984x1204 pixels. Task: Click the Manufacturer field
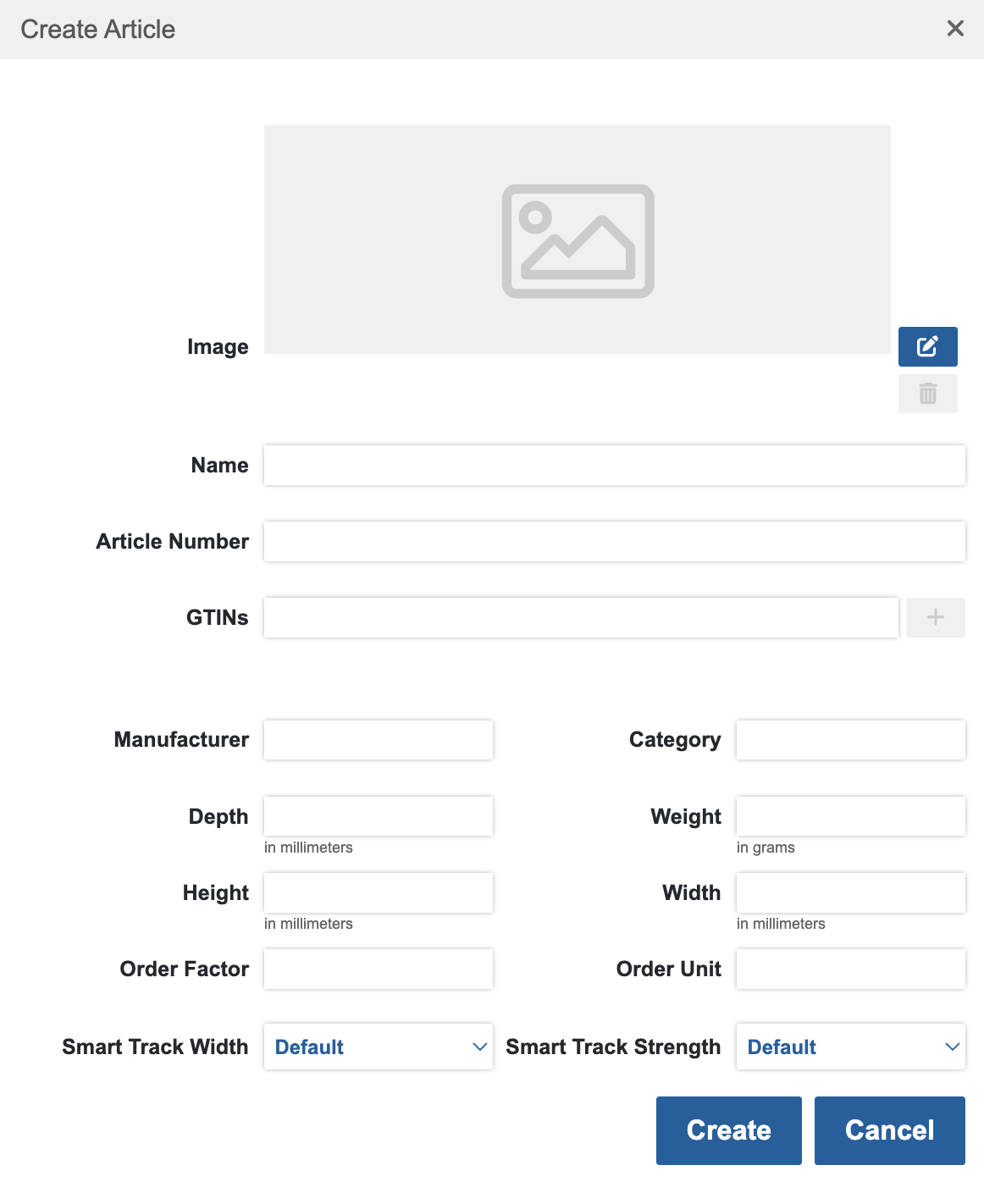[378, 739]
